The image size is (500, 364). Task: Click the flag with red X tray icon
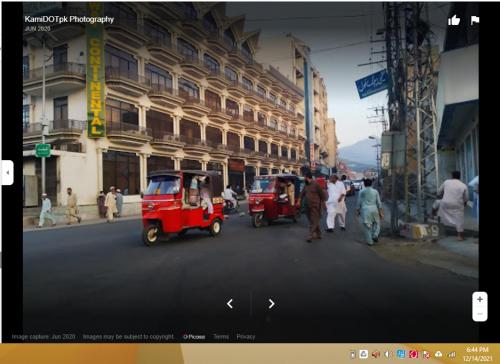tap(426, 355)
